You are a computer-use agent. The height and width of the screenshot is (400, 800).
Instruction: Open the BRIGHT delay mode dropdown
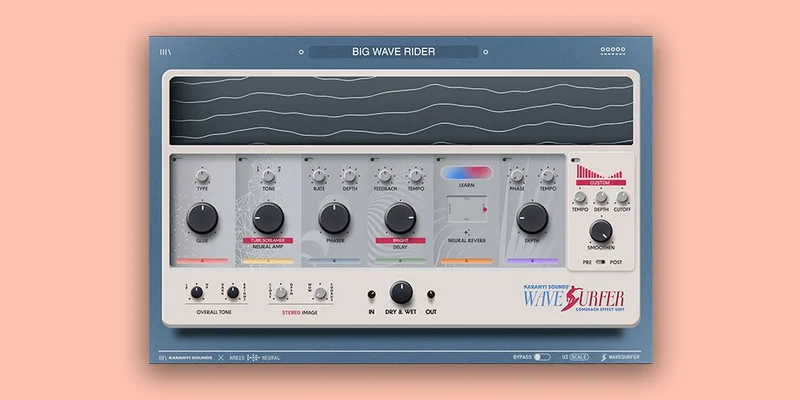401,240
